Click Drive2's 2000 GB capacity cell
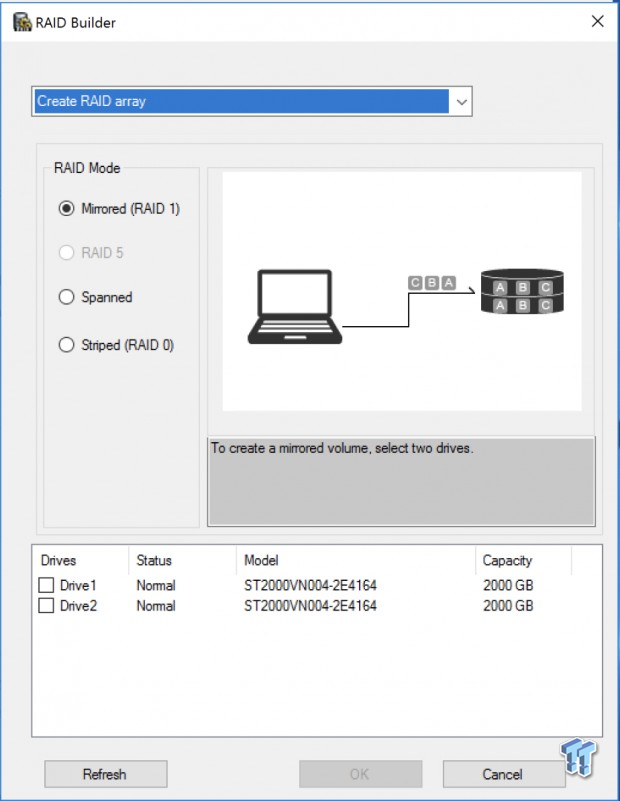620x801 pixels. 508,605
